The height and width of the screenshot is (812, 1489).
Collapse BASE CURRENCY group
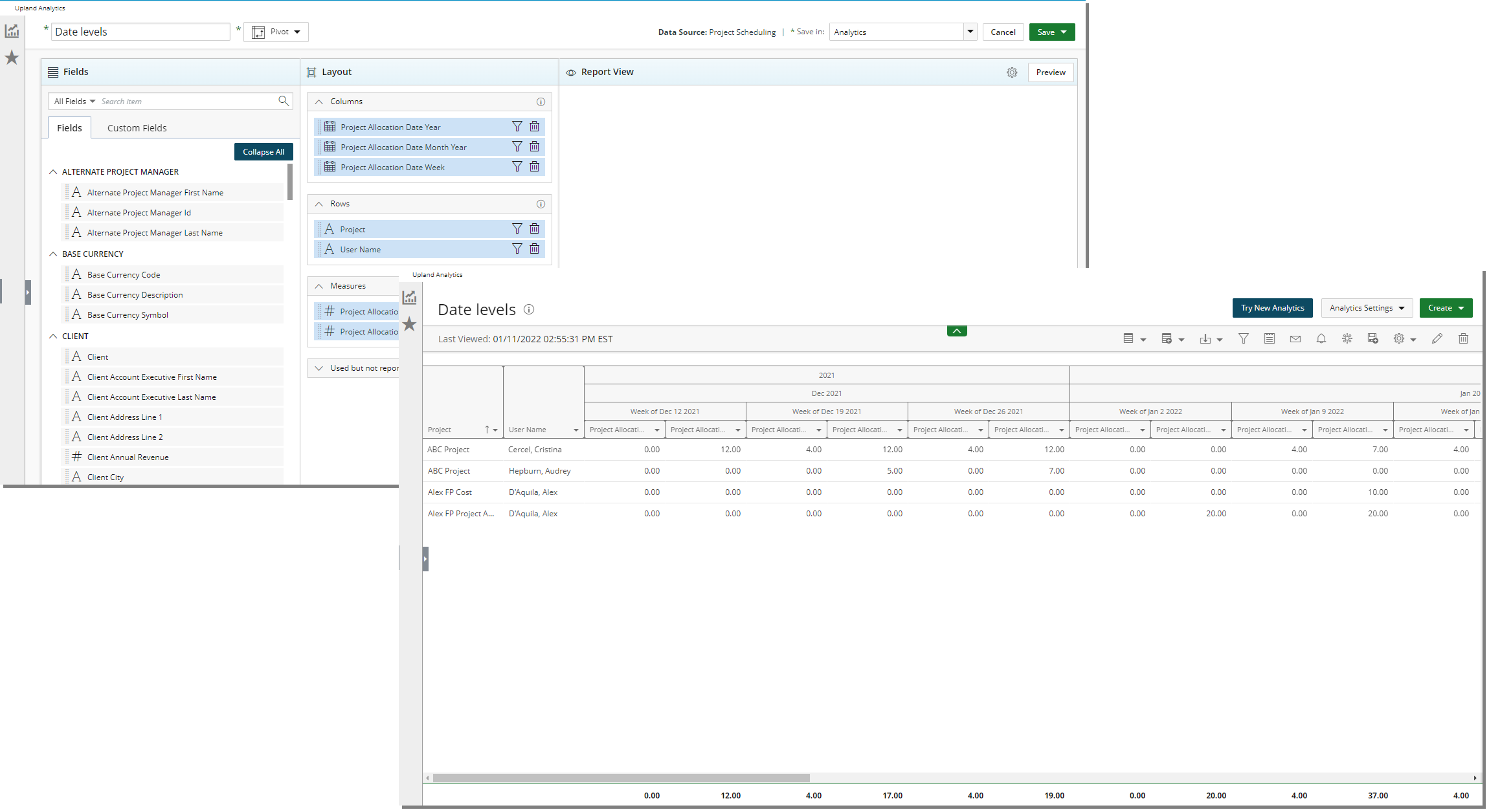coord(53,254)
